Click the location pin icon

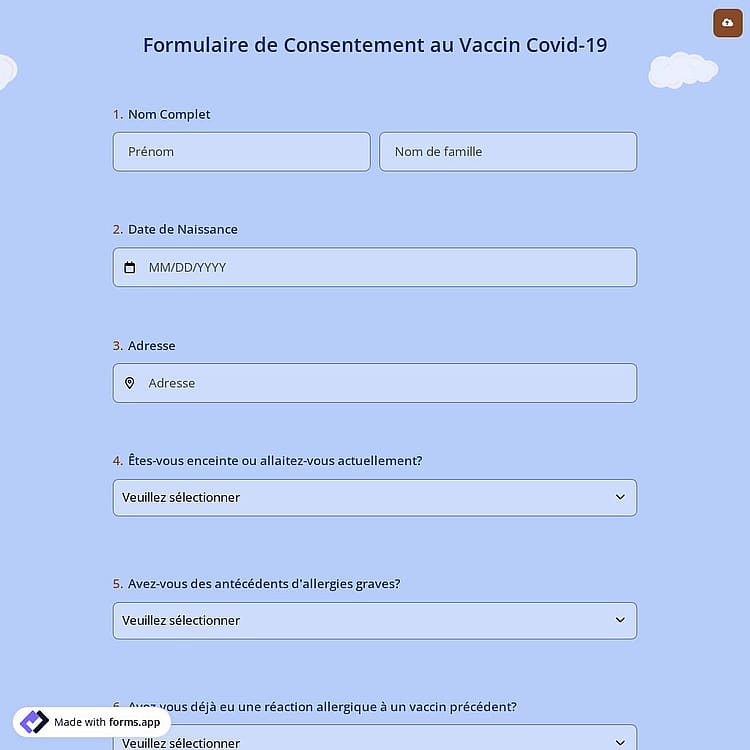click(x=130, y=383)
